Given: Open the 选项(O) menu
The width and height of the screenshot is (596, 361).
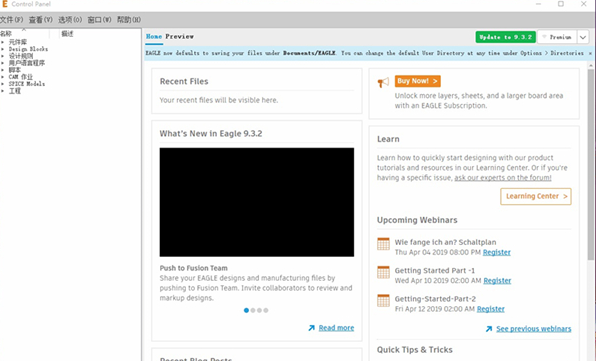Looking at the screenshot, I should [70, 20].
